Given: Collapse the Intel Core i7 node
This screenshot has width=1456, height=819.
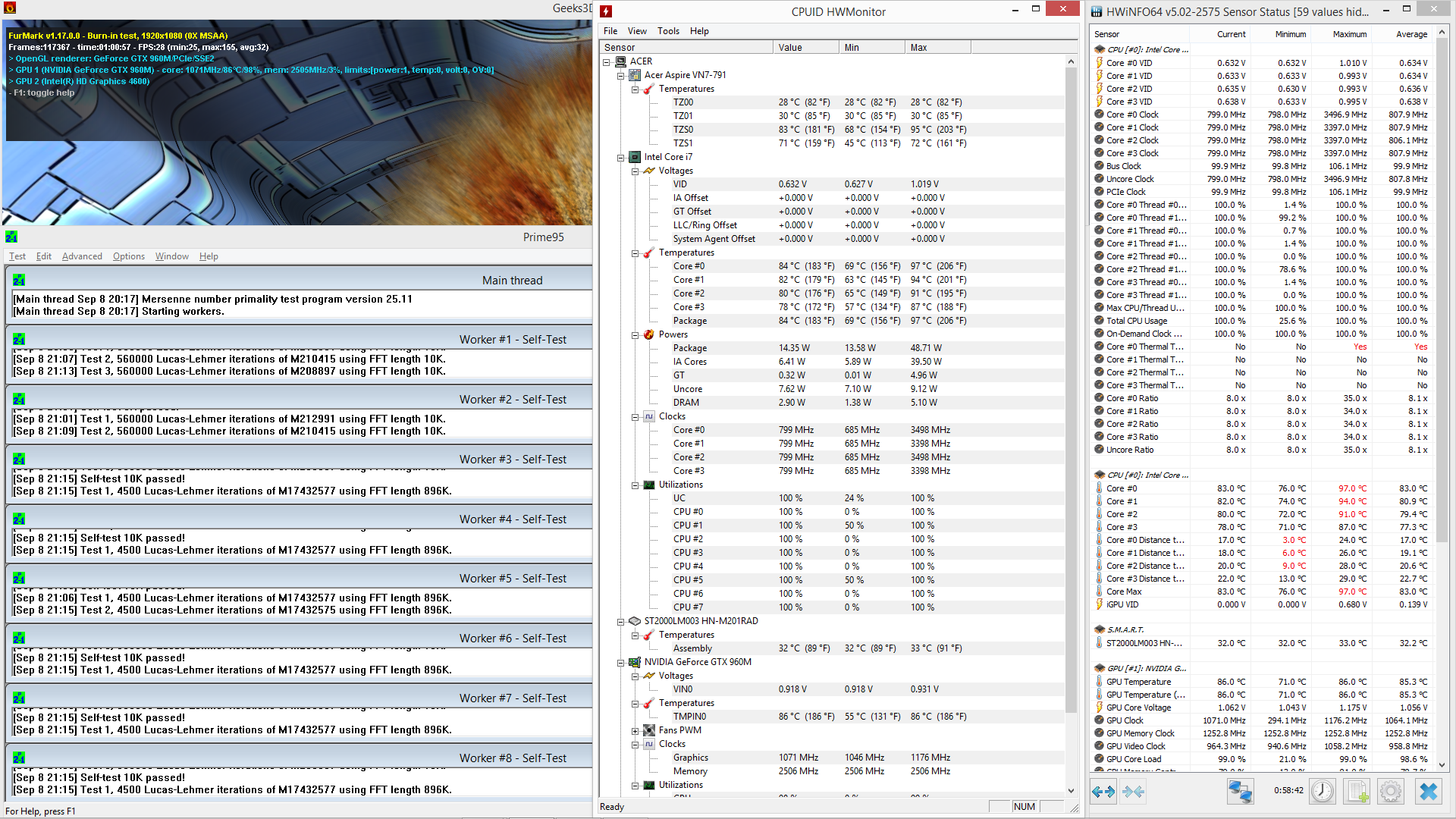Looking at the screenshot, I should pyautogui.click(x=620, y=157).
